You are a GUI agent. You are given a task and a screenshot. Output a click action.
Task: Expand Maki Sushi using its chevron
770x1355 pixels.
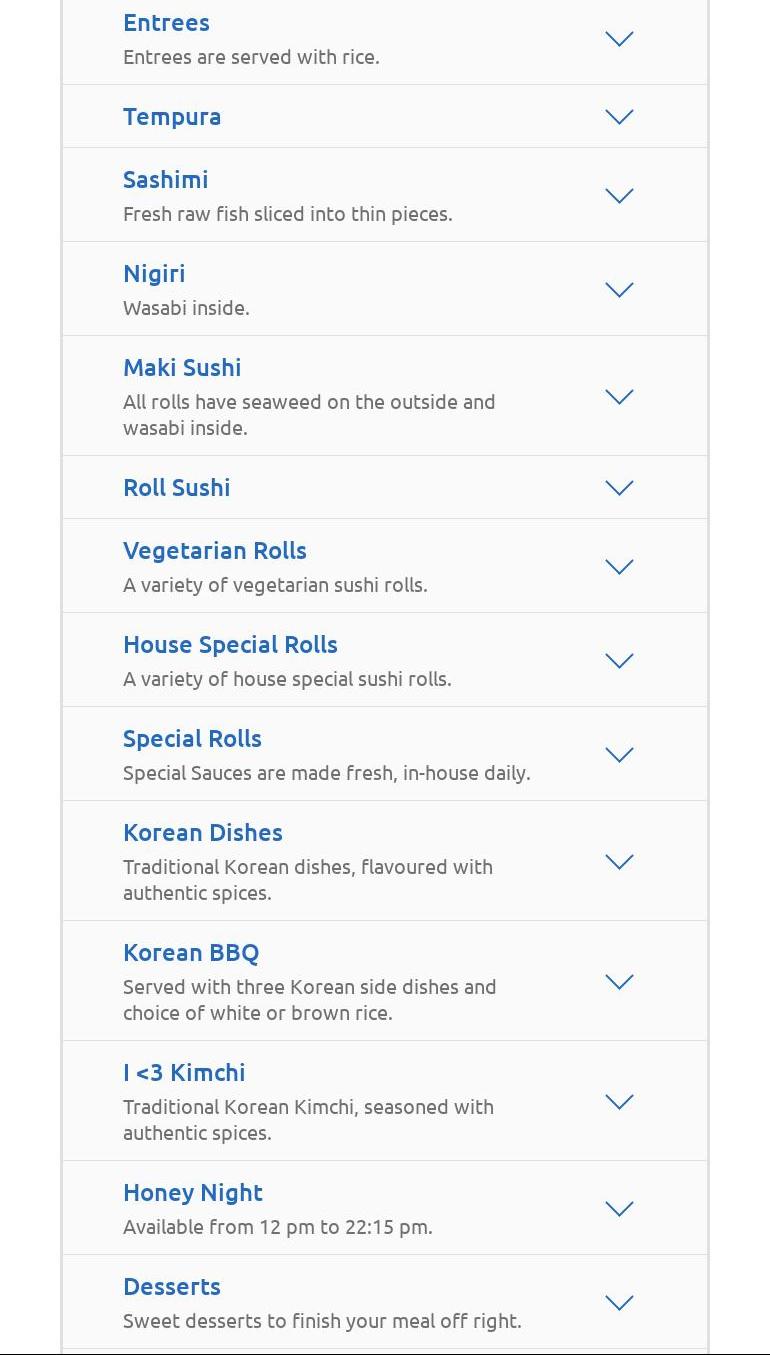point(620,397)
